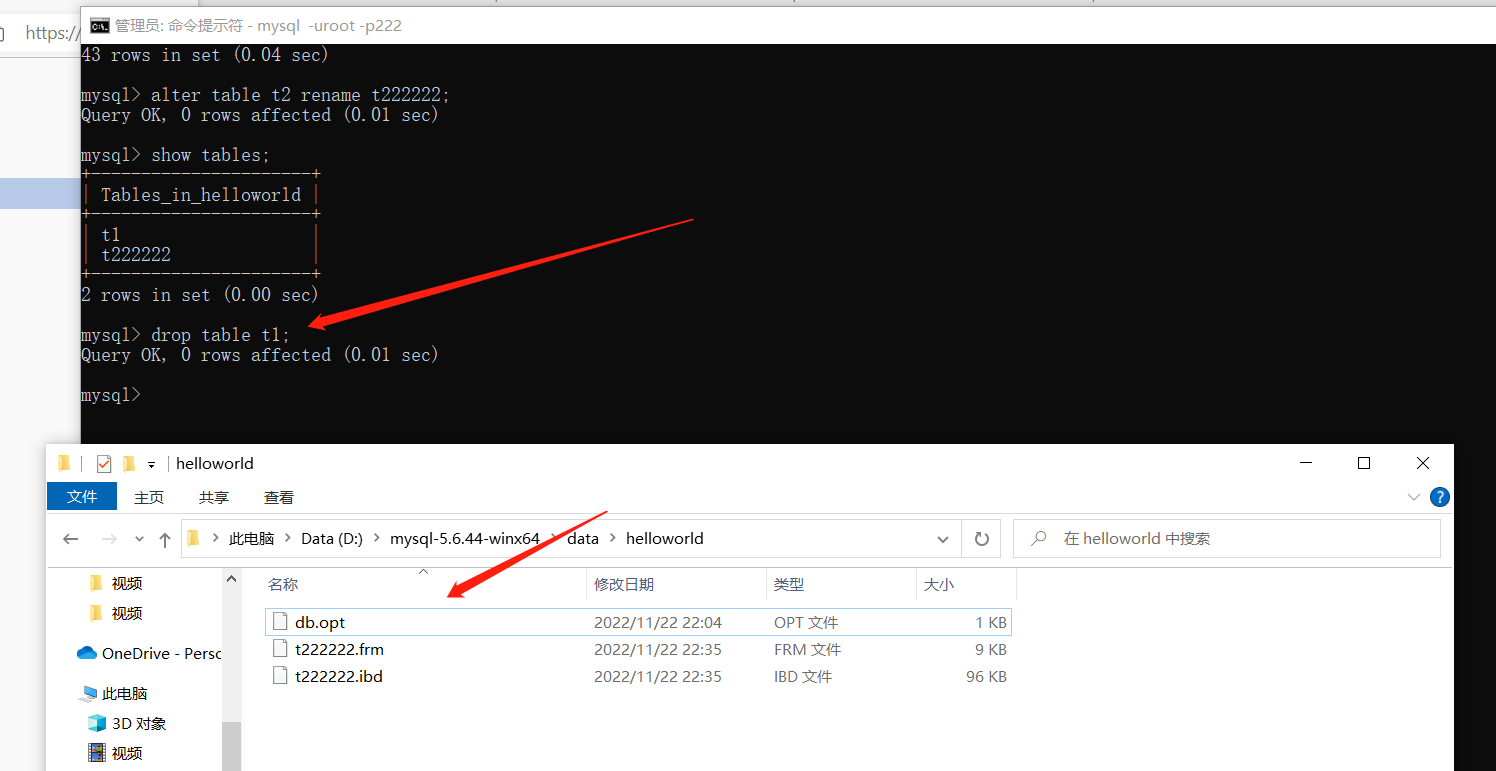
Task: Click 此电脑 in the address path
Action: [x=251, y=538]
